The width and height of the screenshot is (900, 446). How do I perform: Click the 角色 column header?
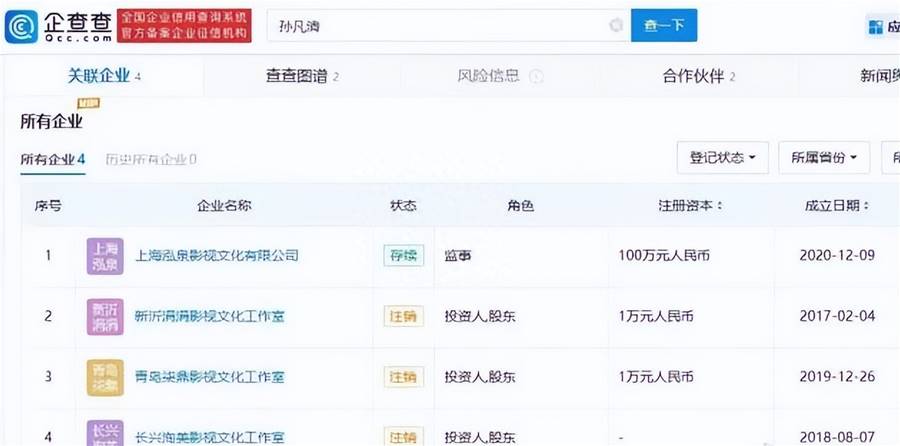click(x=521, y=205)
